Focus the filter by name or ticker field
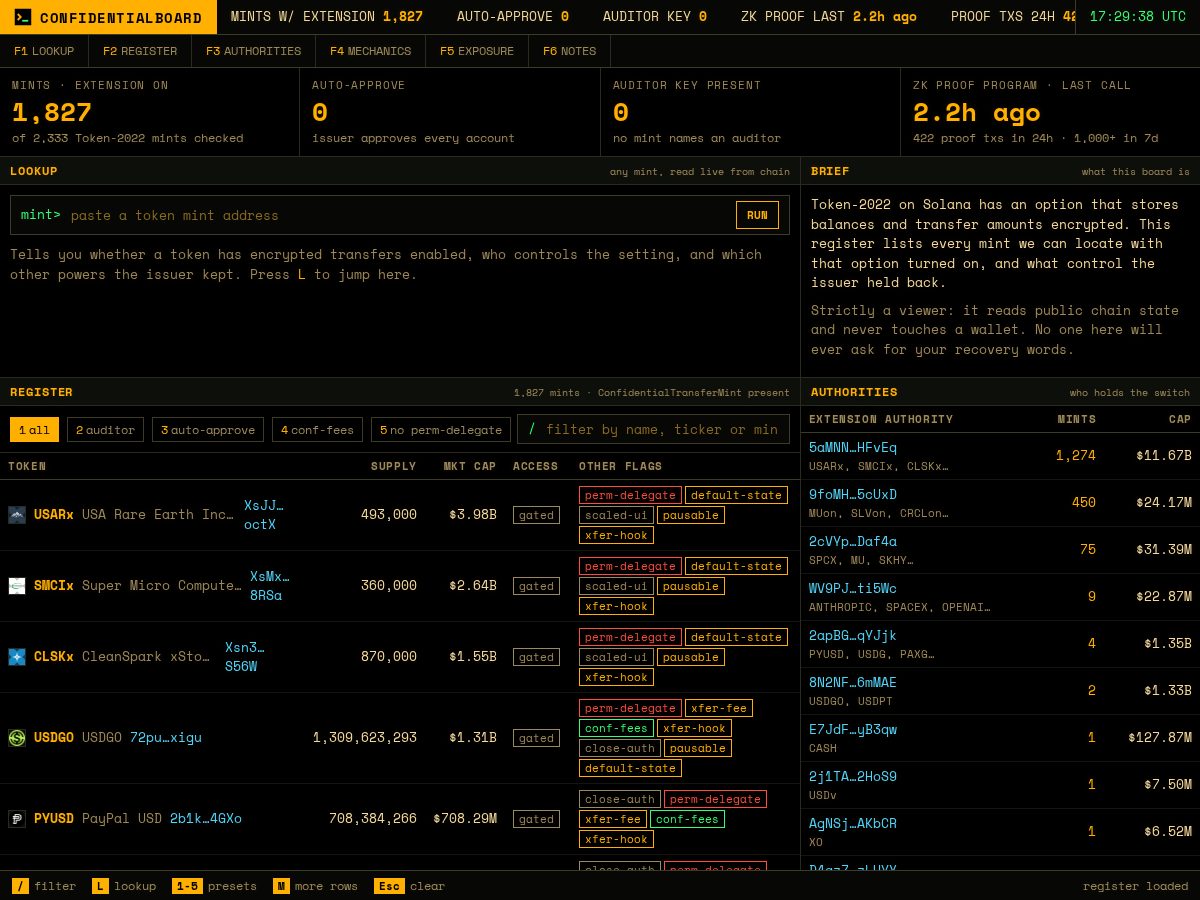The width and height of the screenshot is (1200, 900). point(661,429)
